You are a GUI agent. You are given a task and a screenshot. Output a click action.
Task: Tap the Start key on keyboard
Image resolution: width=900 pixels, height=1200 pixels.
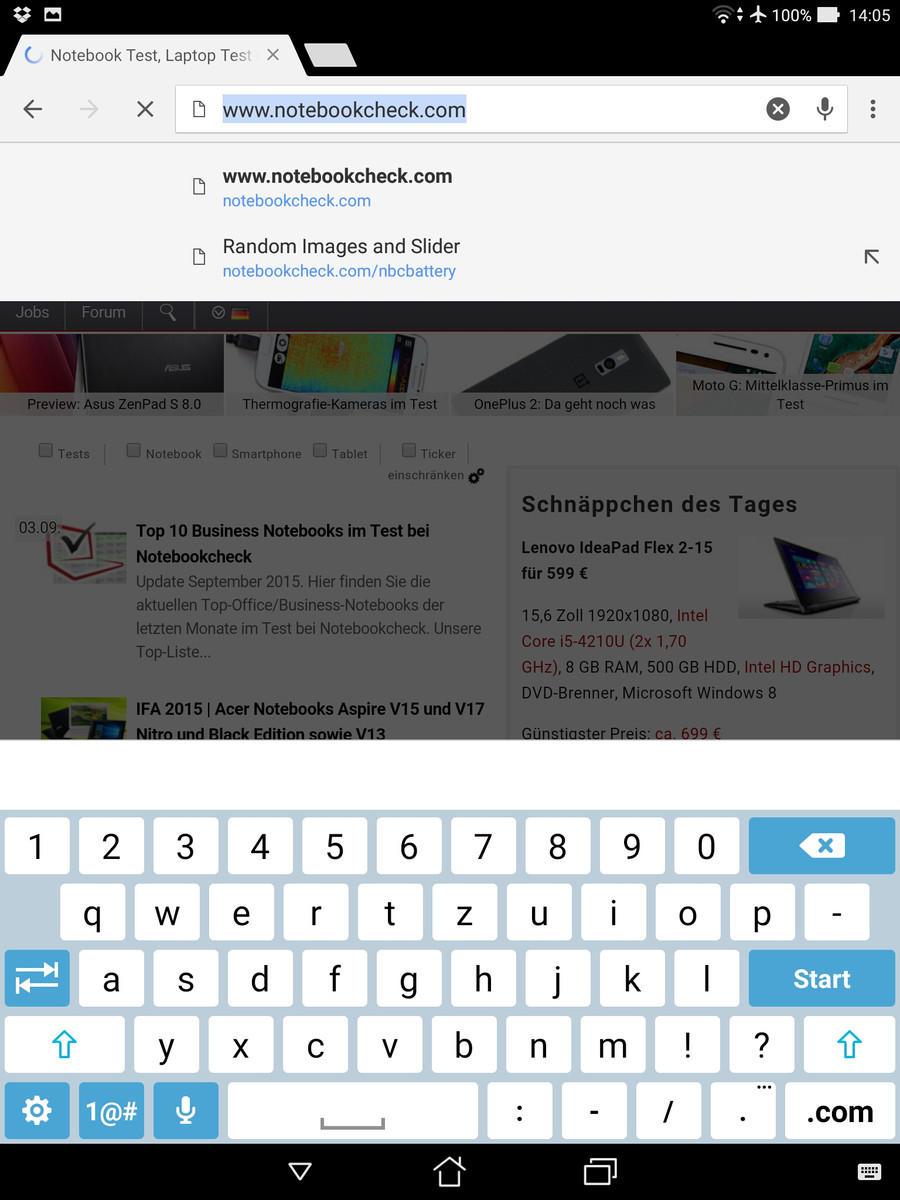pos(822,978)
